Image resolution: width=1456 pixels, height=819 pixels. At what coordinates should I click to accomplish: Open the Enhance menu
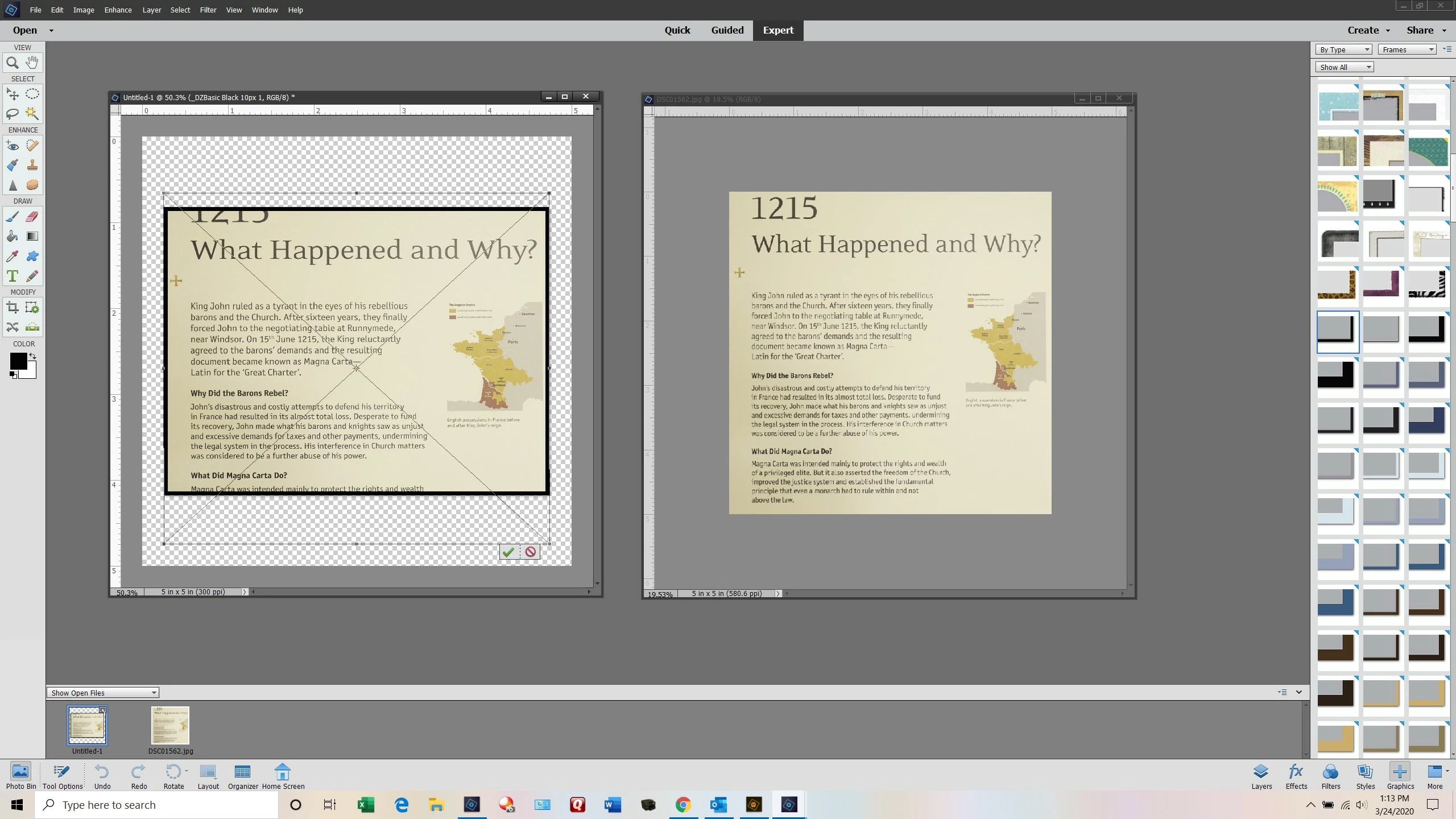coord(118,10)
